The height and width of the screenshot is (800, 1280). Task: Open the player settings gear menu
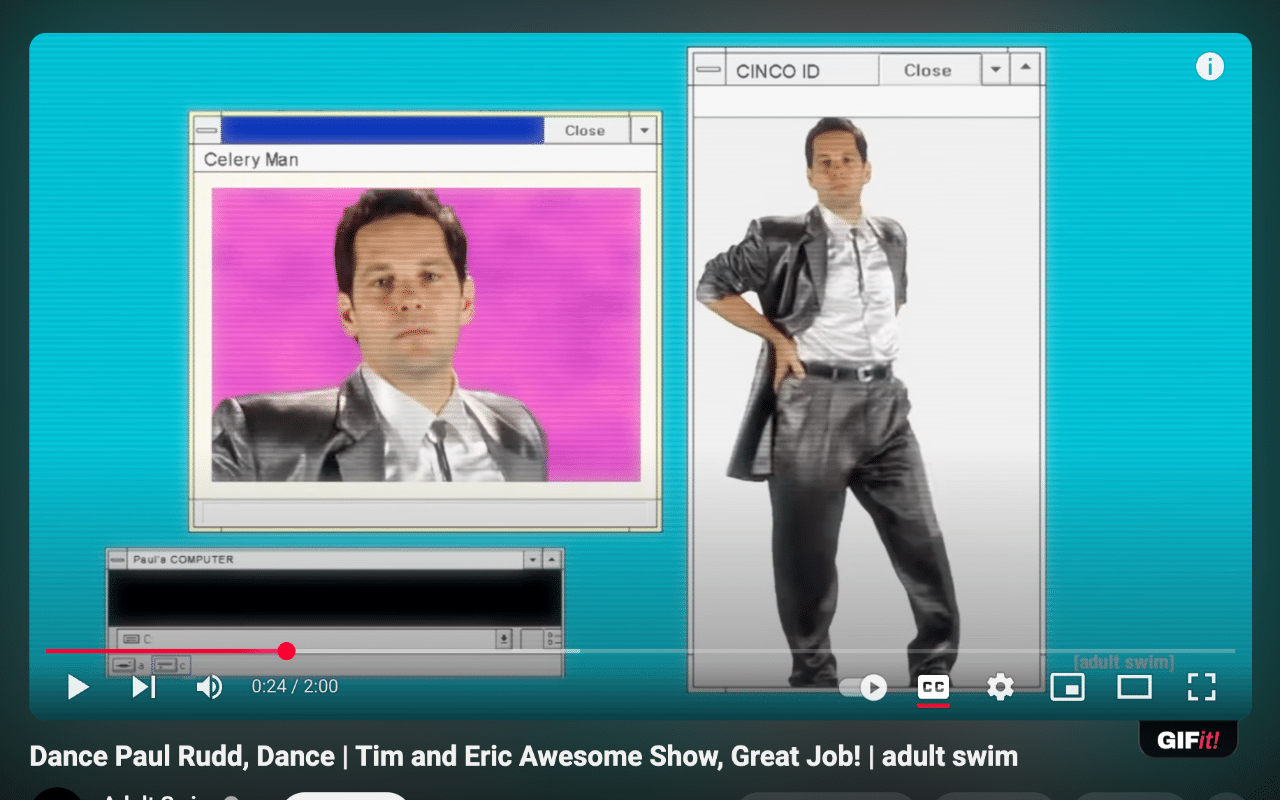(x=1000, y=687)
